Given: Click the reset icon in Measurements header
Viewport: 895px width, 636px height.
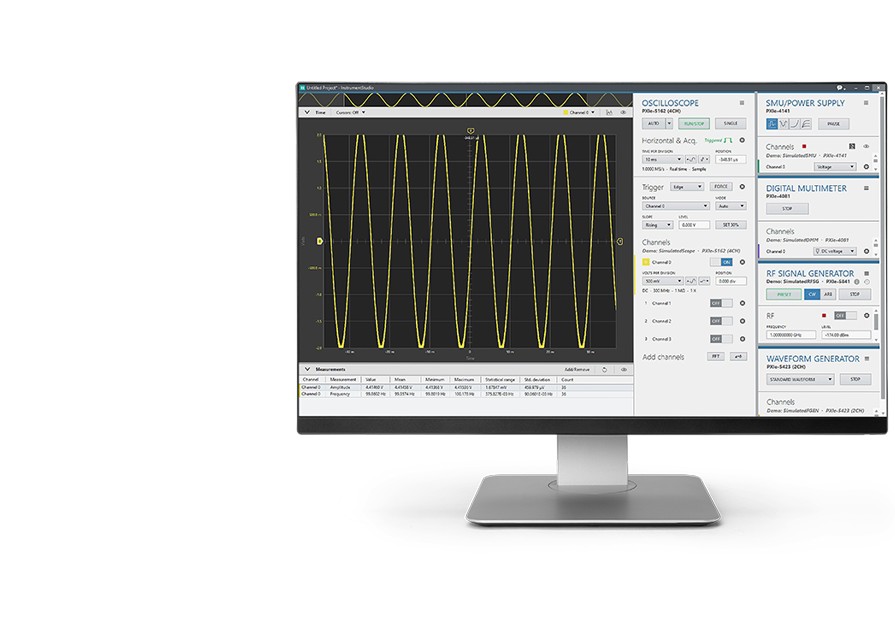Looking at the screenshot, I should [604, 369].
